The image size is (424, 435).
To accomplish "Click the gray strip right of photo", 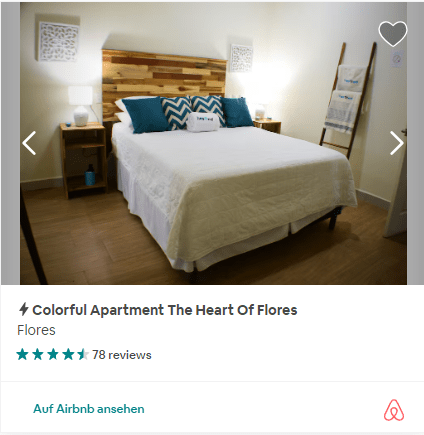I will (415, 143).
